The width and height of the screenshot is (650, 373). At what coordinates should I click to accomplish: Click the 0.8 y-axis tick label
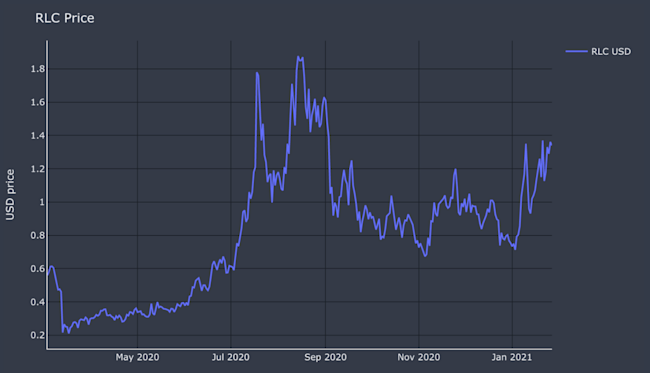click(x=37, y=235)
